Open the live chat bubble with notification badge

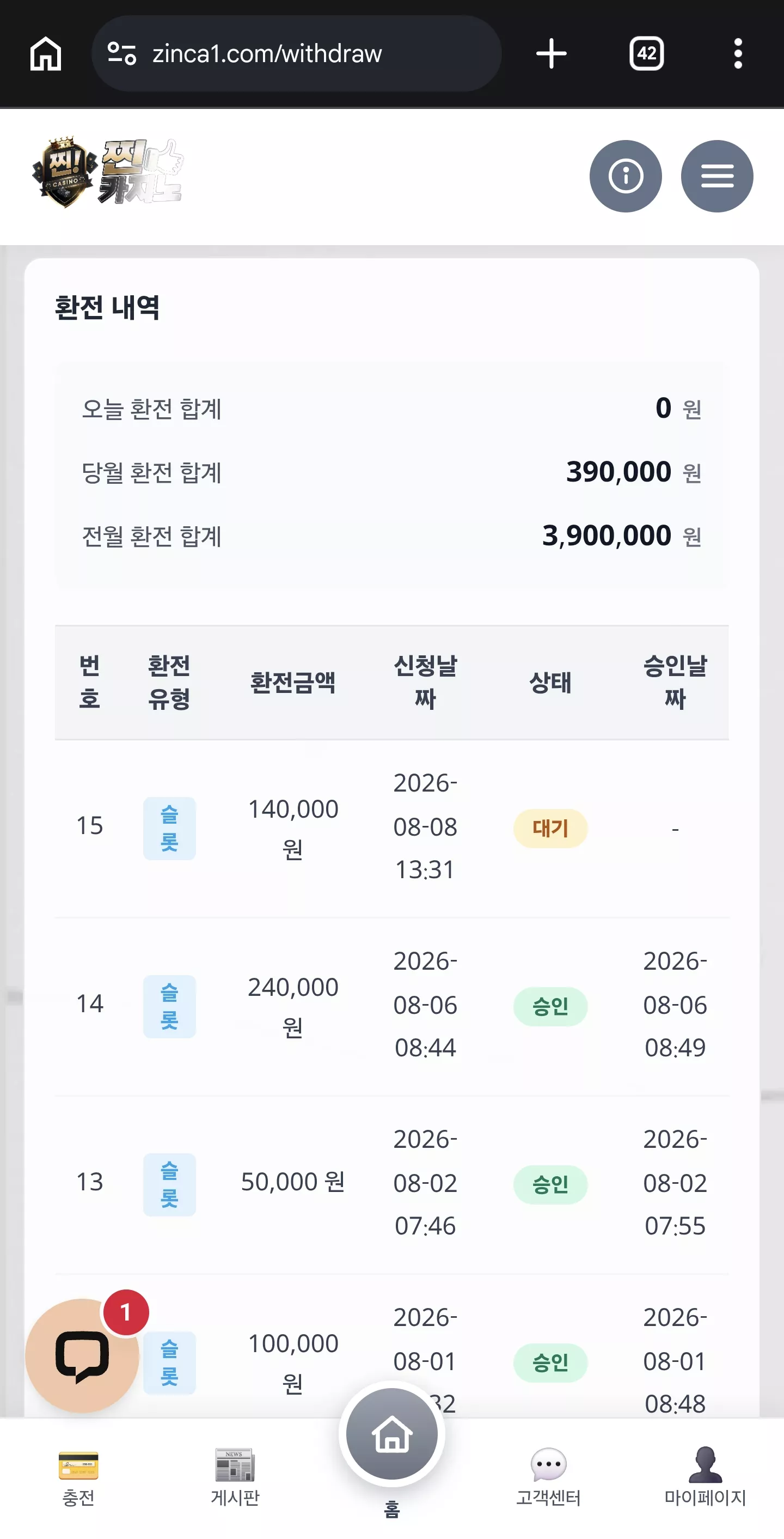tap(82, 1355)
